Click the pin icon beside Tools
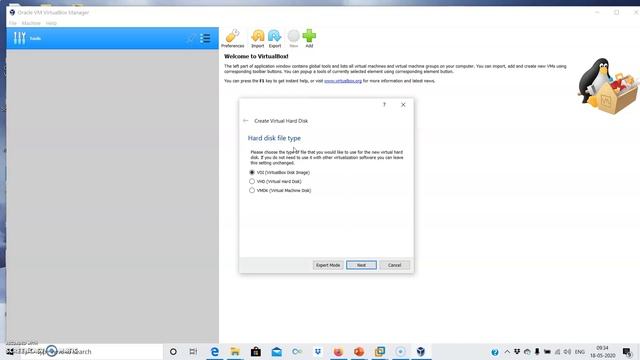 (191, 39)
